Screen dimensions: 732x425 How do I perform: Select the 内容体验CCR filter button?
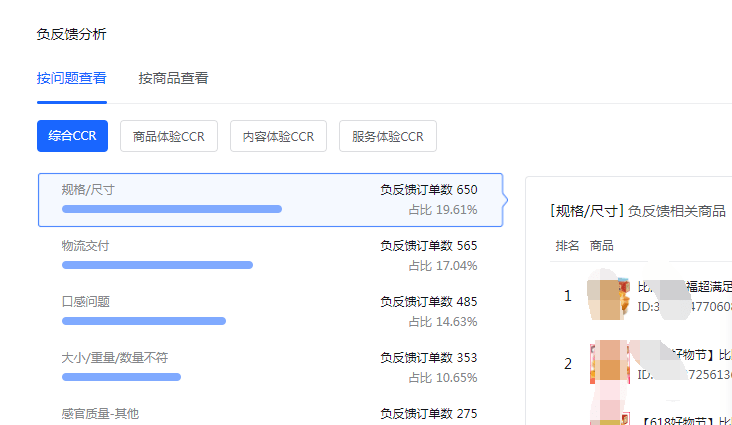point(278,136)
